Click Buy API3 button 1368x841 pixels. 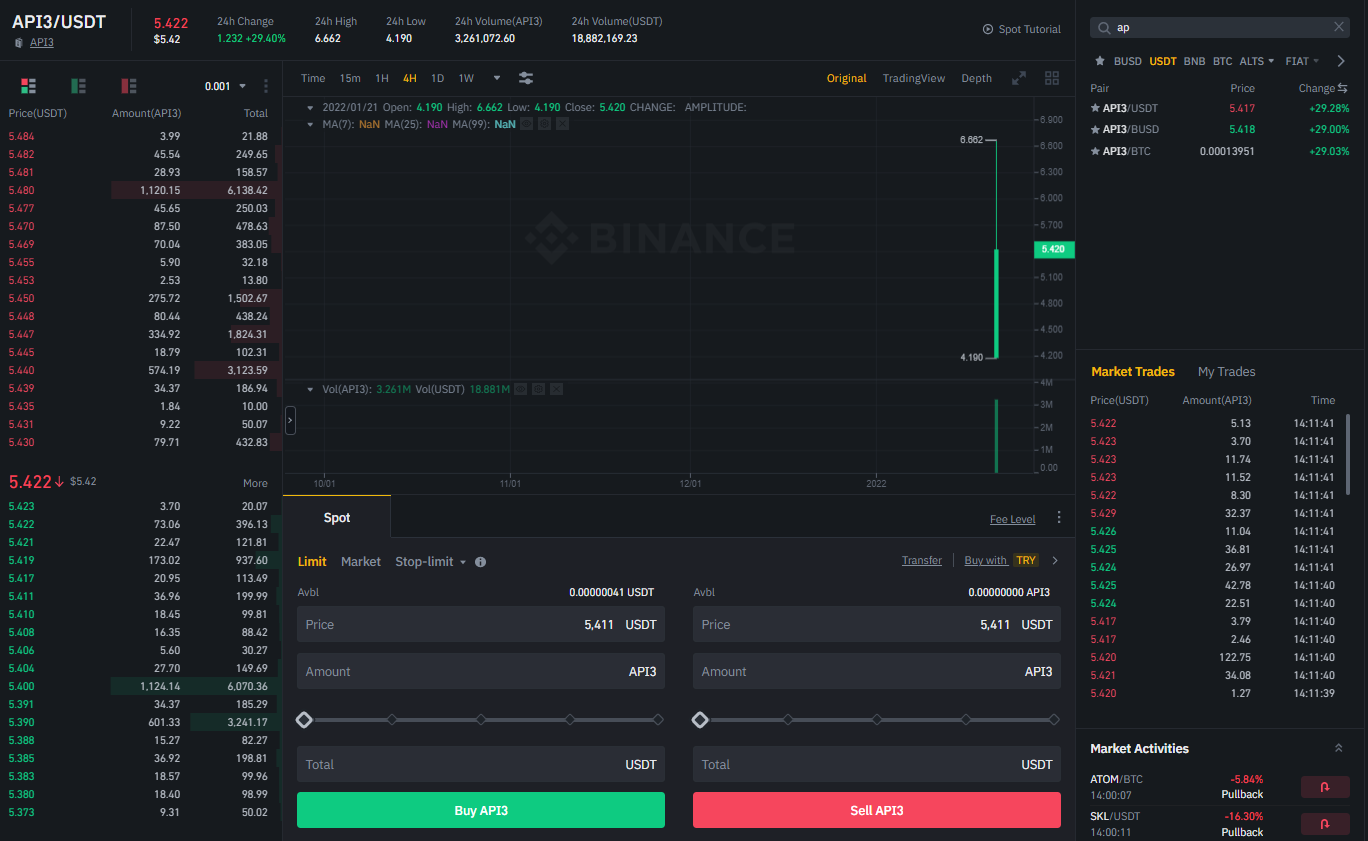[481, 810]
